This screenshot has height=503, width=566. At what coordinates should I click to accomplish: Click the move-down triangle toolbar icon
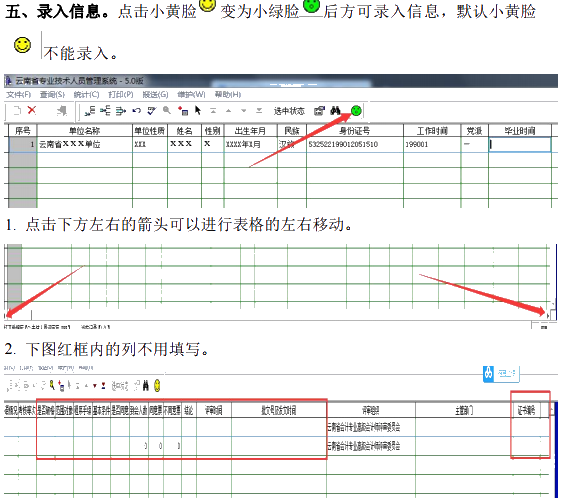[x=244, y=111]
